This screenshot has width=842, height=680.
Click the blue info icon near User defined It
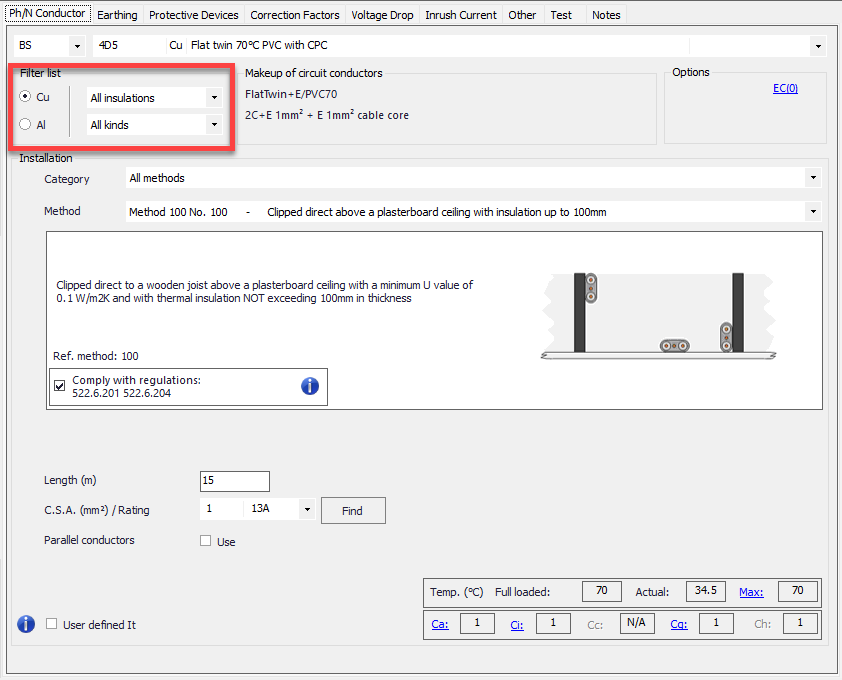[27, 625]
